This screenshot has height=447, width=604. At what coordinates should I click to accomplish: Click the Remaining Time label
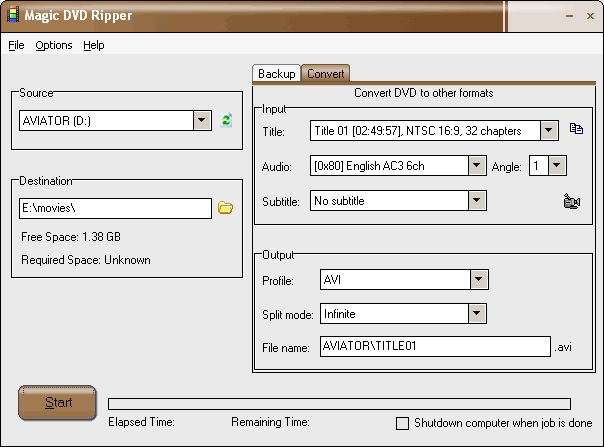click(x=270, y=422)
